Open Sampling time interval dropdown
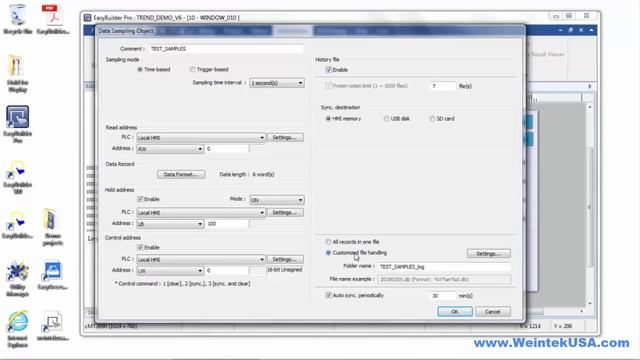 277,83
